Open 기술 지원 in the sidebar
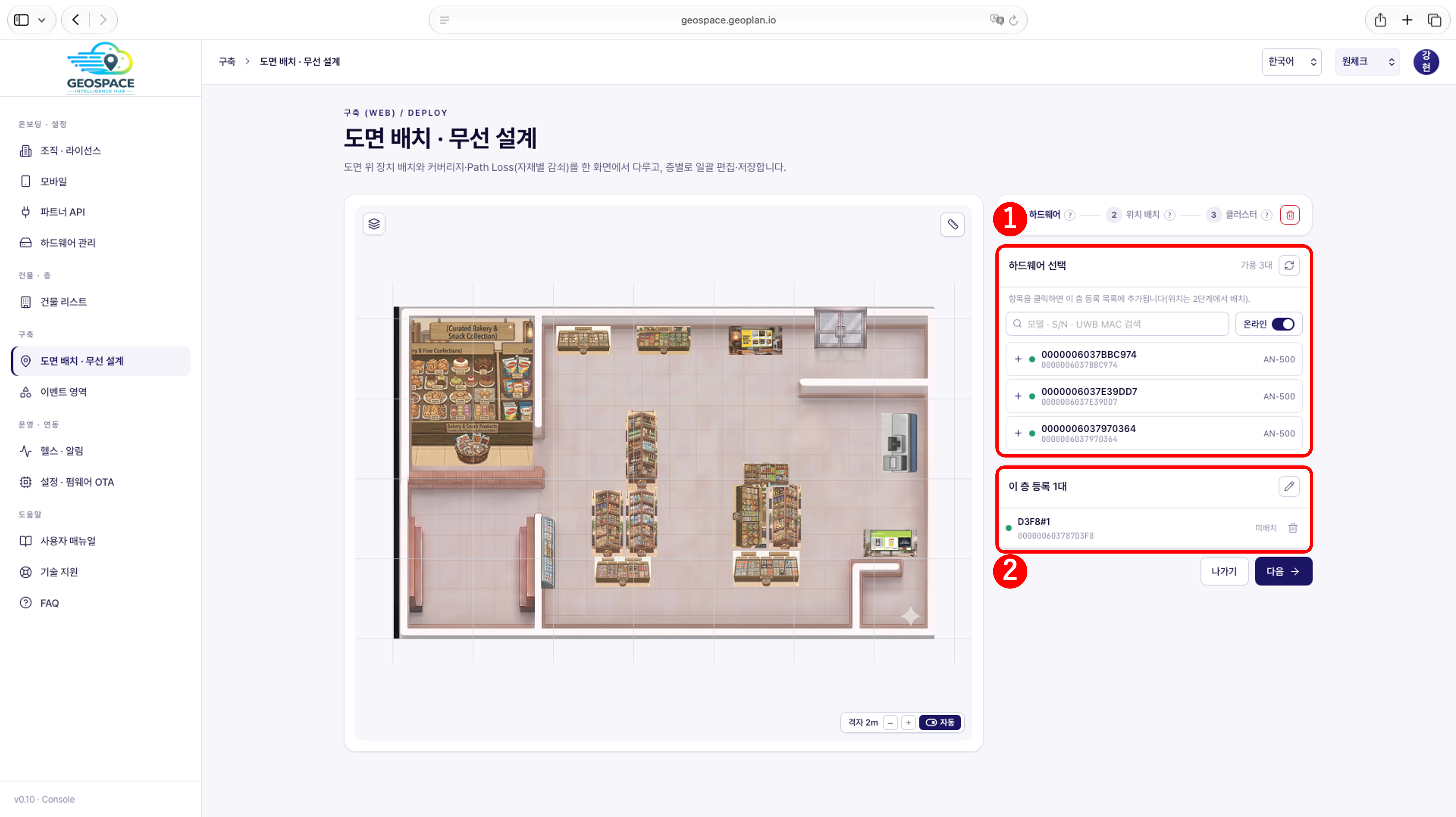 pyautogui.click(x=101, y=572)
